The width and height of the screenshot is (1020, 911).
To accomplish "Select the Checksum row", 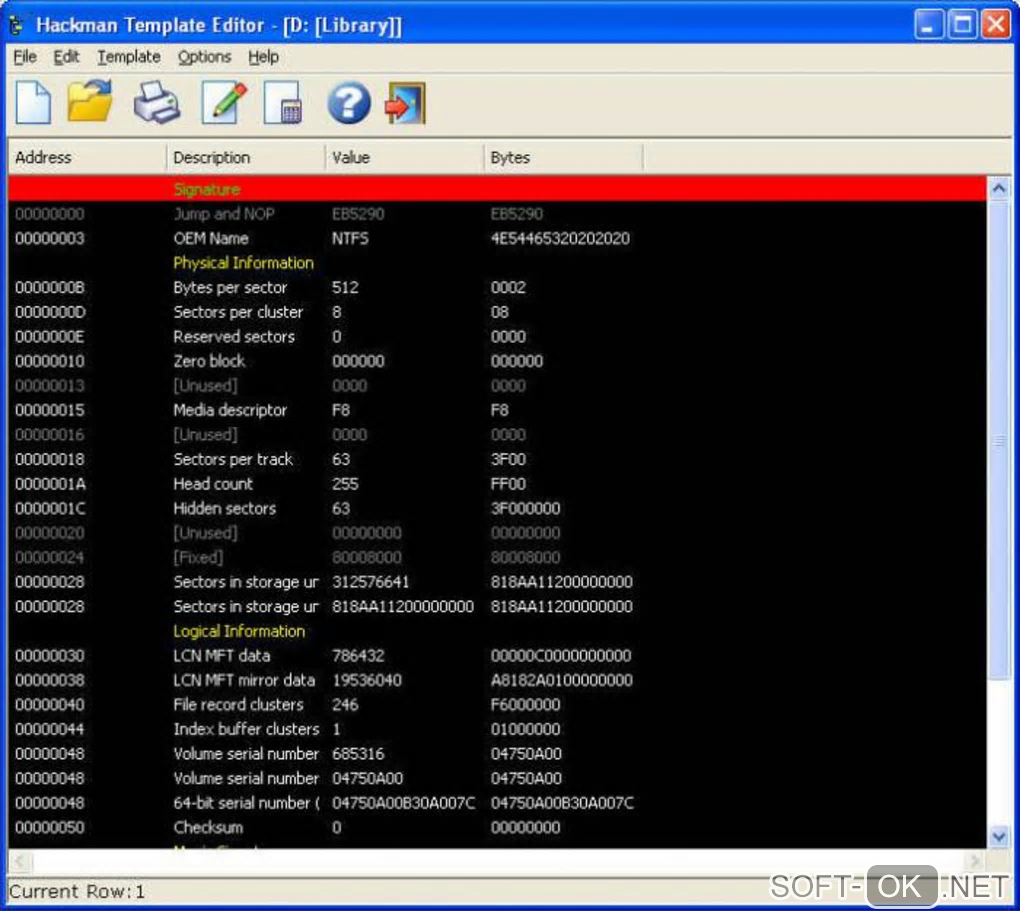I will pyautogui.click(x=497, y=828).
